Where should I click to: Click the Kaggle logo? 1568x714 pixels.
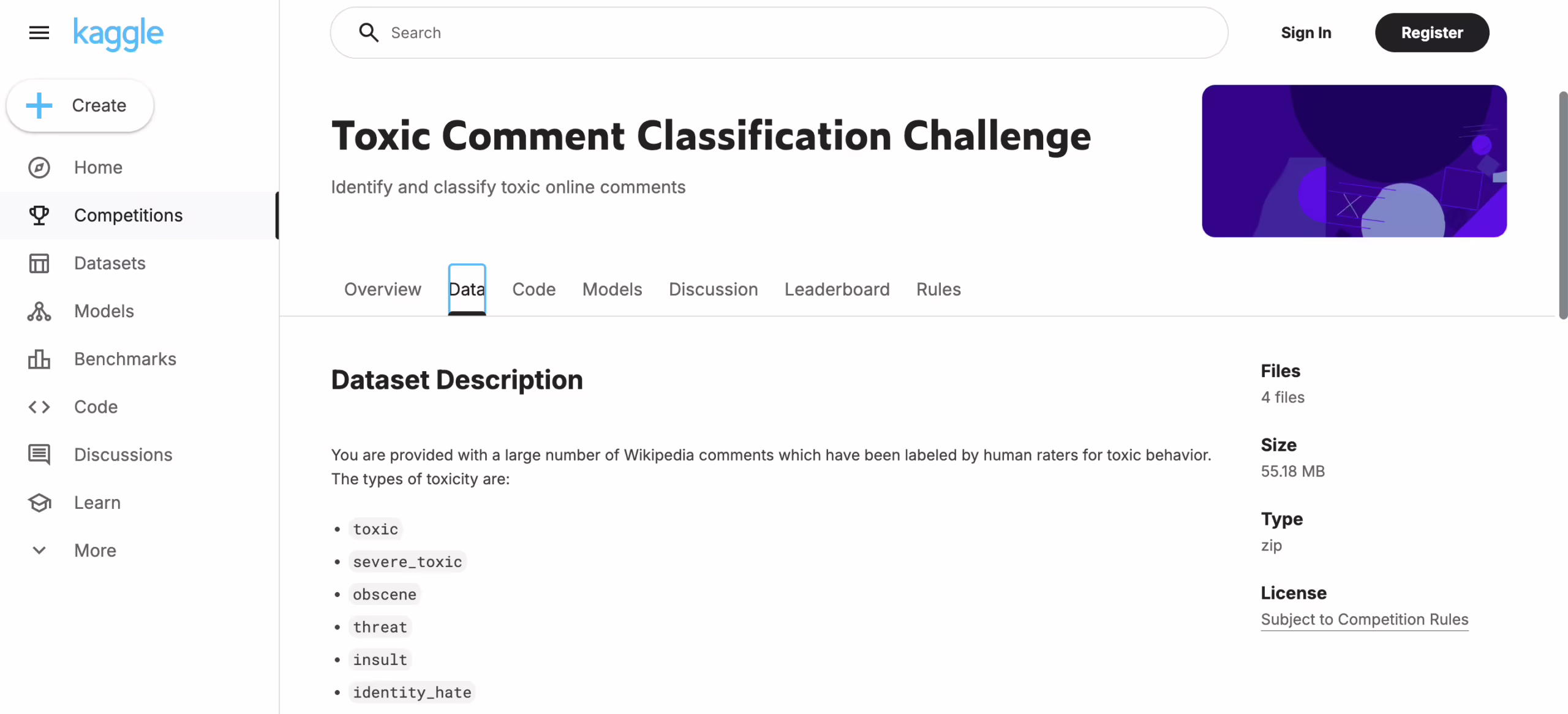point(118,33)
